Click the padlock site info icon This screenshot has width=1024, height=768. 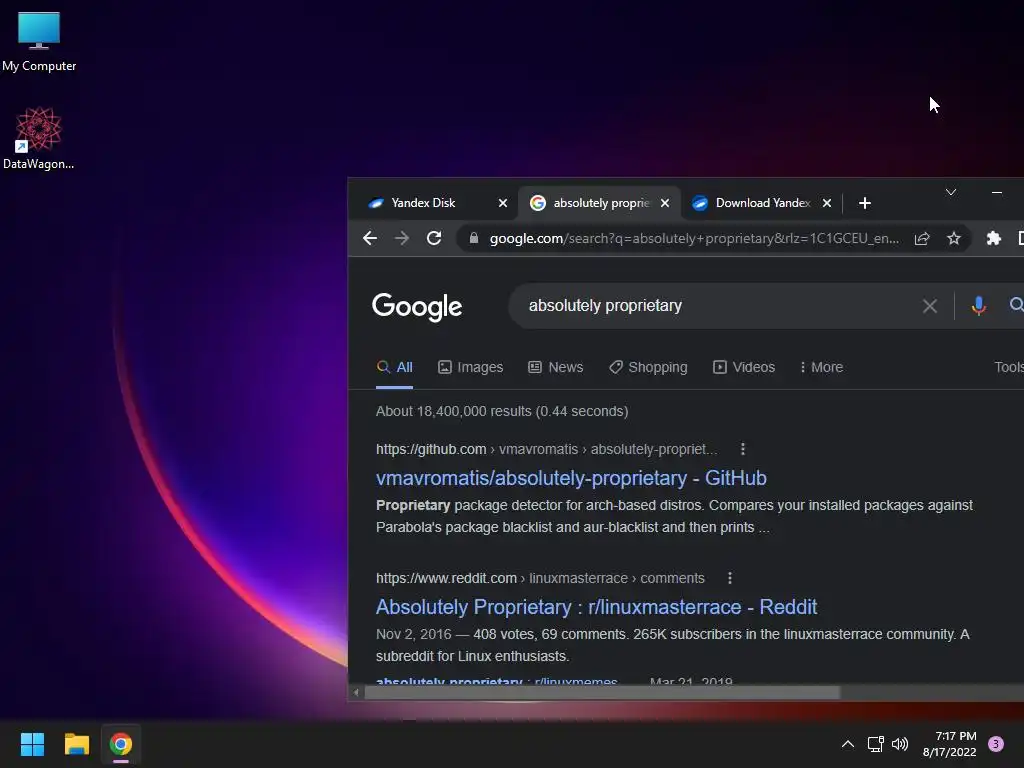click(x=473, y=238)
